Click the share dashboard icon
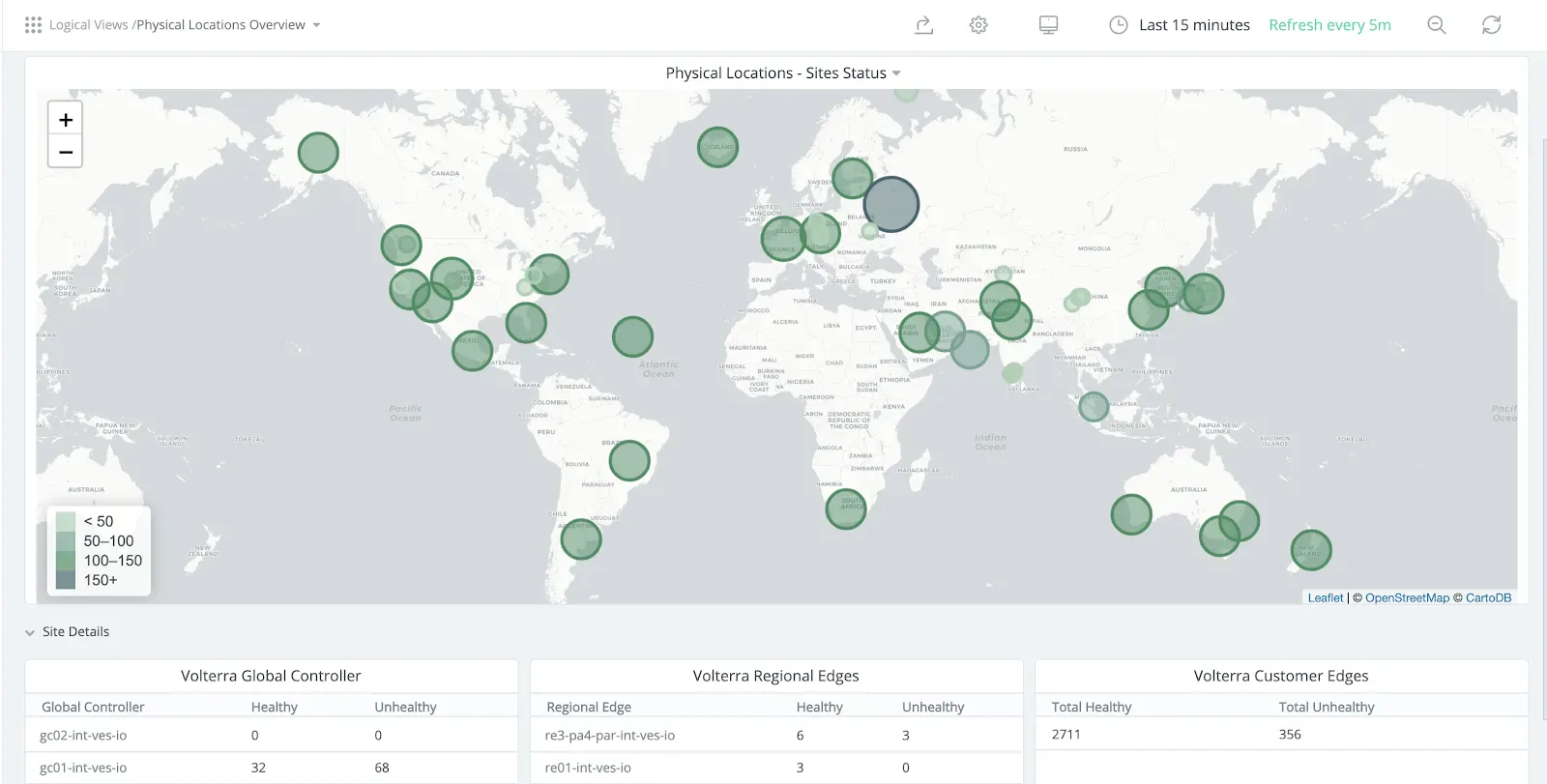 (x=924, y=25)
